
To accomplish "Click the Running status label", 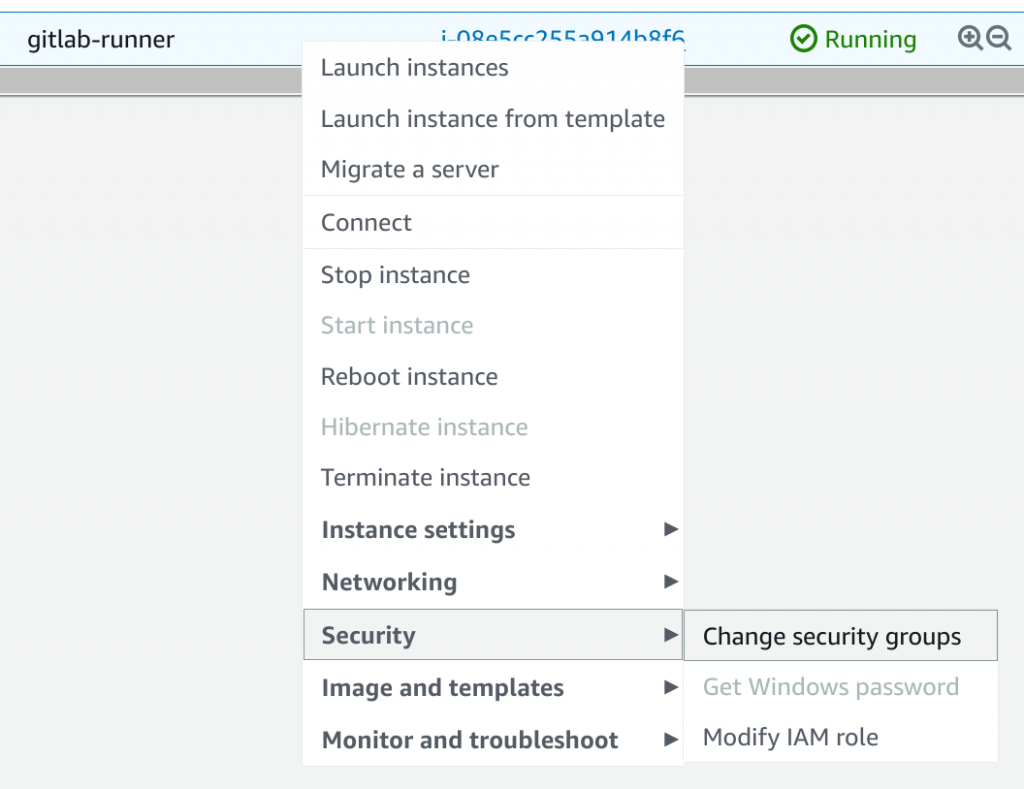I will (x=871, y=39).
